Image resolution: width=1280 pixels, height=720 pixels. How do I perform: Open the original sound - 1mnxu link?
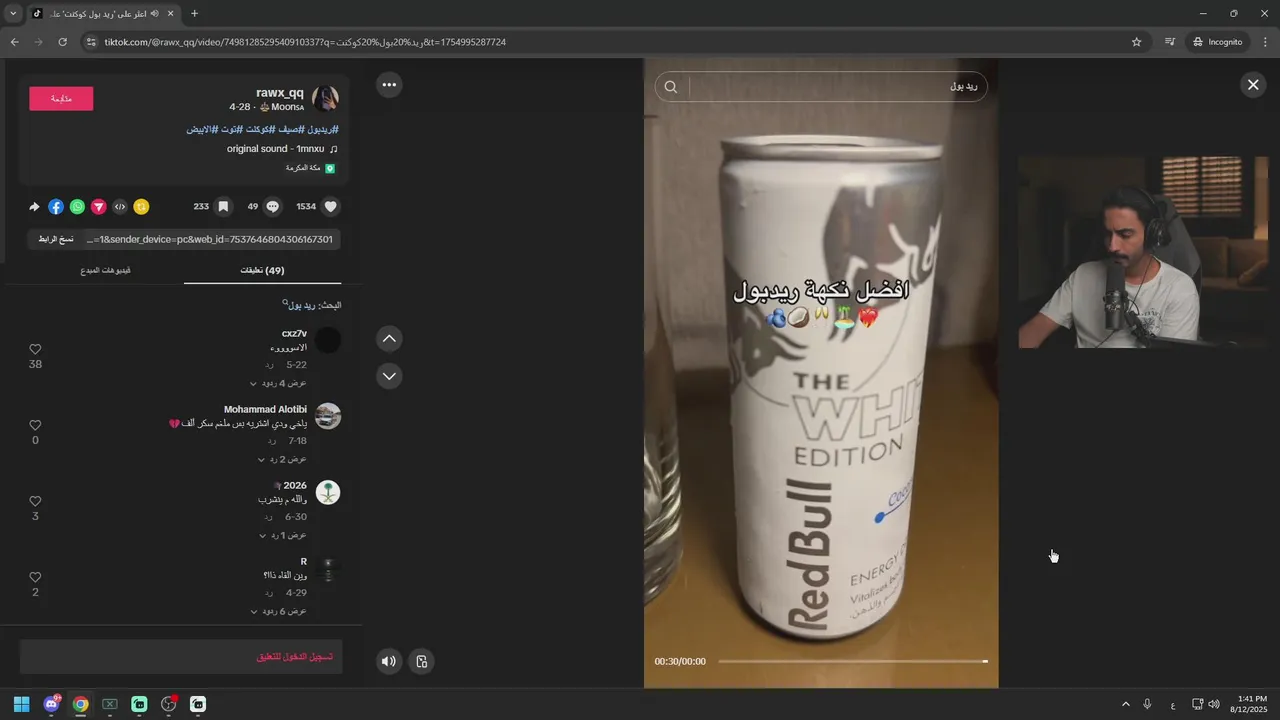click(x=275, y=149)
